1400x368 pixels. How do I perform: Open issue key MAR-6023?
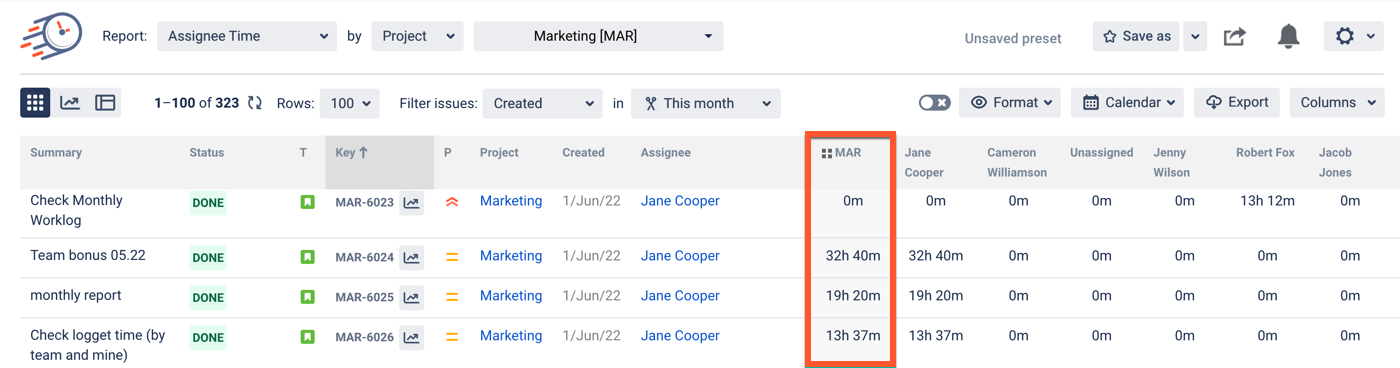(365, 203)
